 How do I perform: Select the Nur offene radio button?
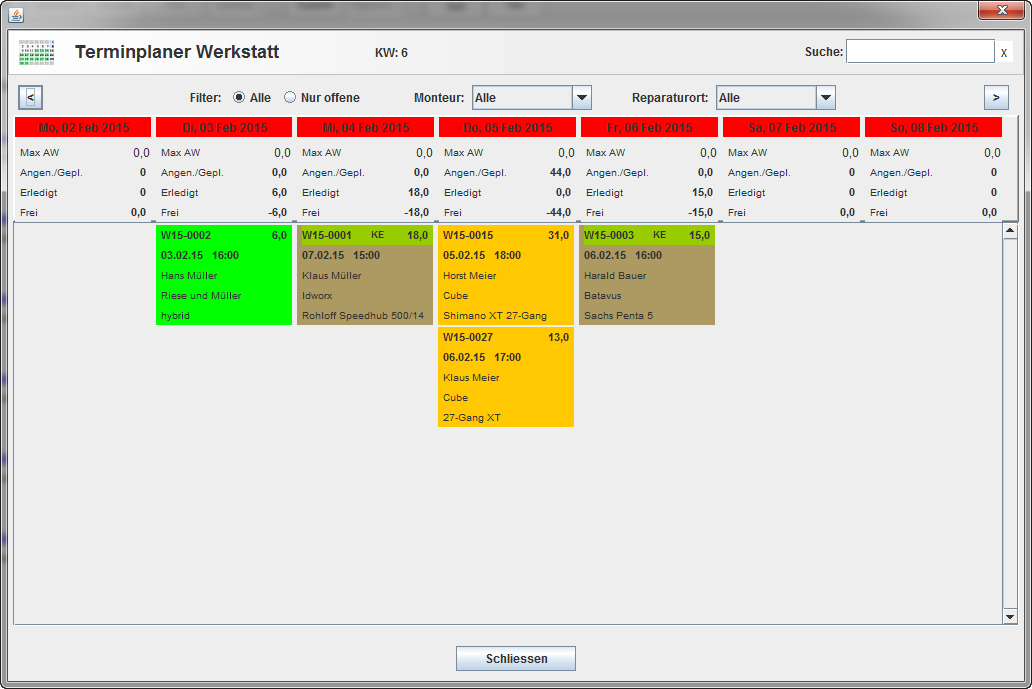coord(291,98)
